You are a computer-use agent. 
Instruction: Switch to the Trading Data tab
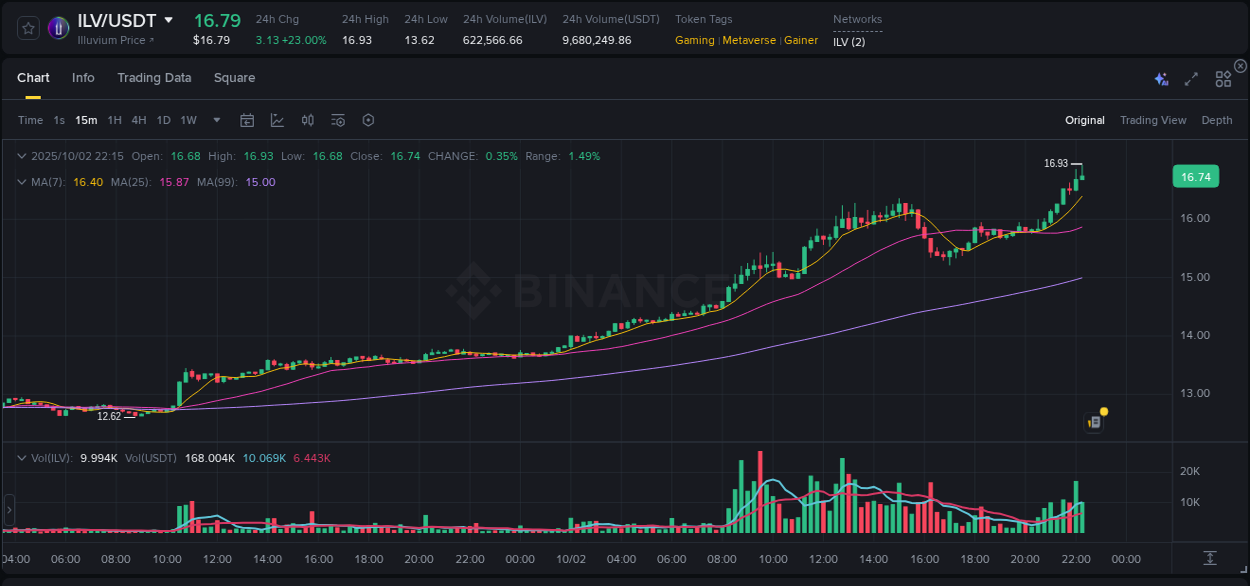click(x=154, y=77)
